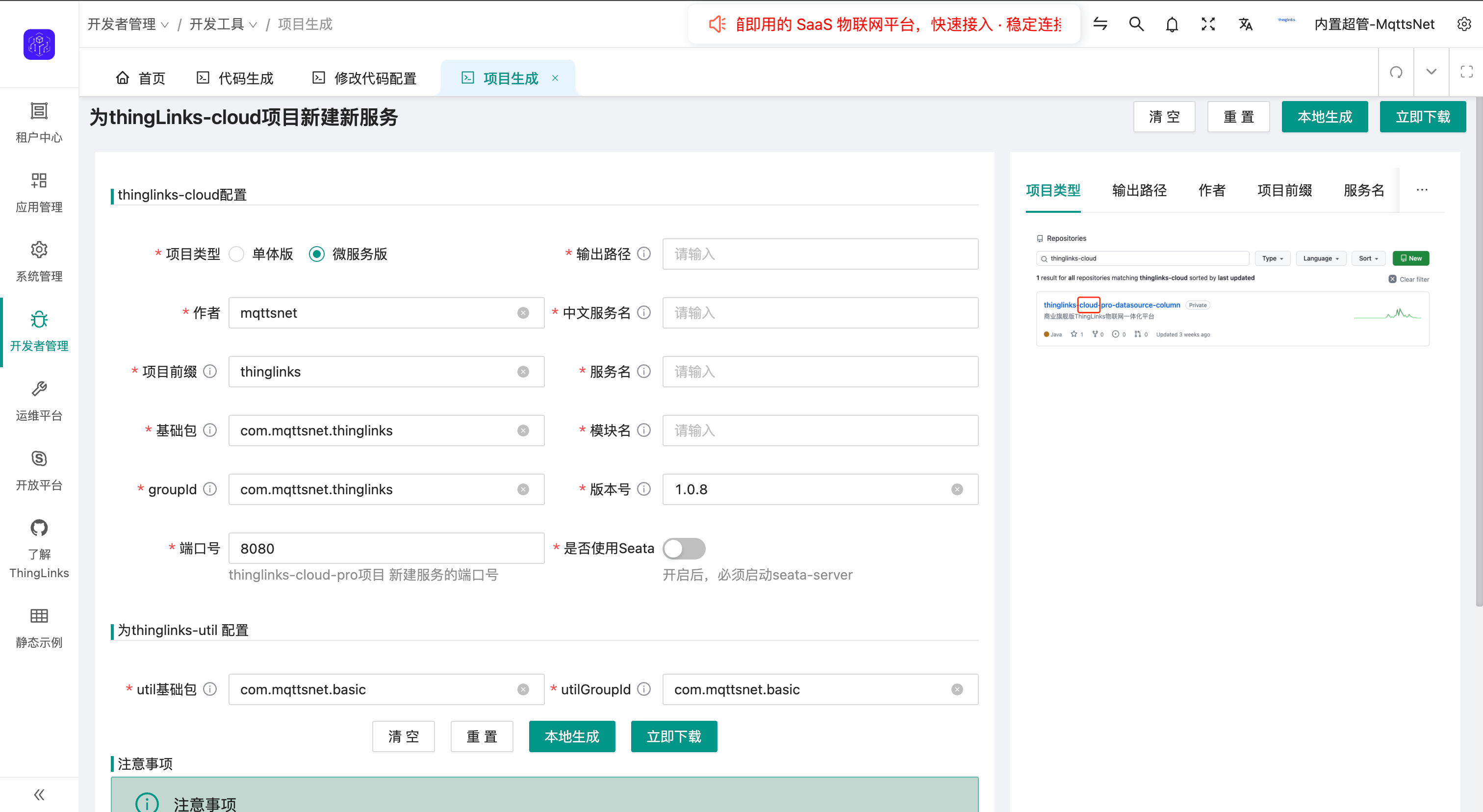Click bottom 清空 button in form
Image resolution: width=1483 pixels, height=812 pixels.
403,736
